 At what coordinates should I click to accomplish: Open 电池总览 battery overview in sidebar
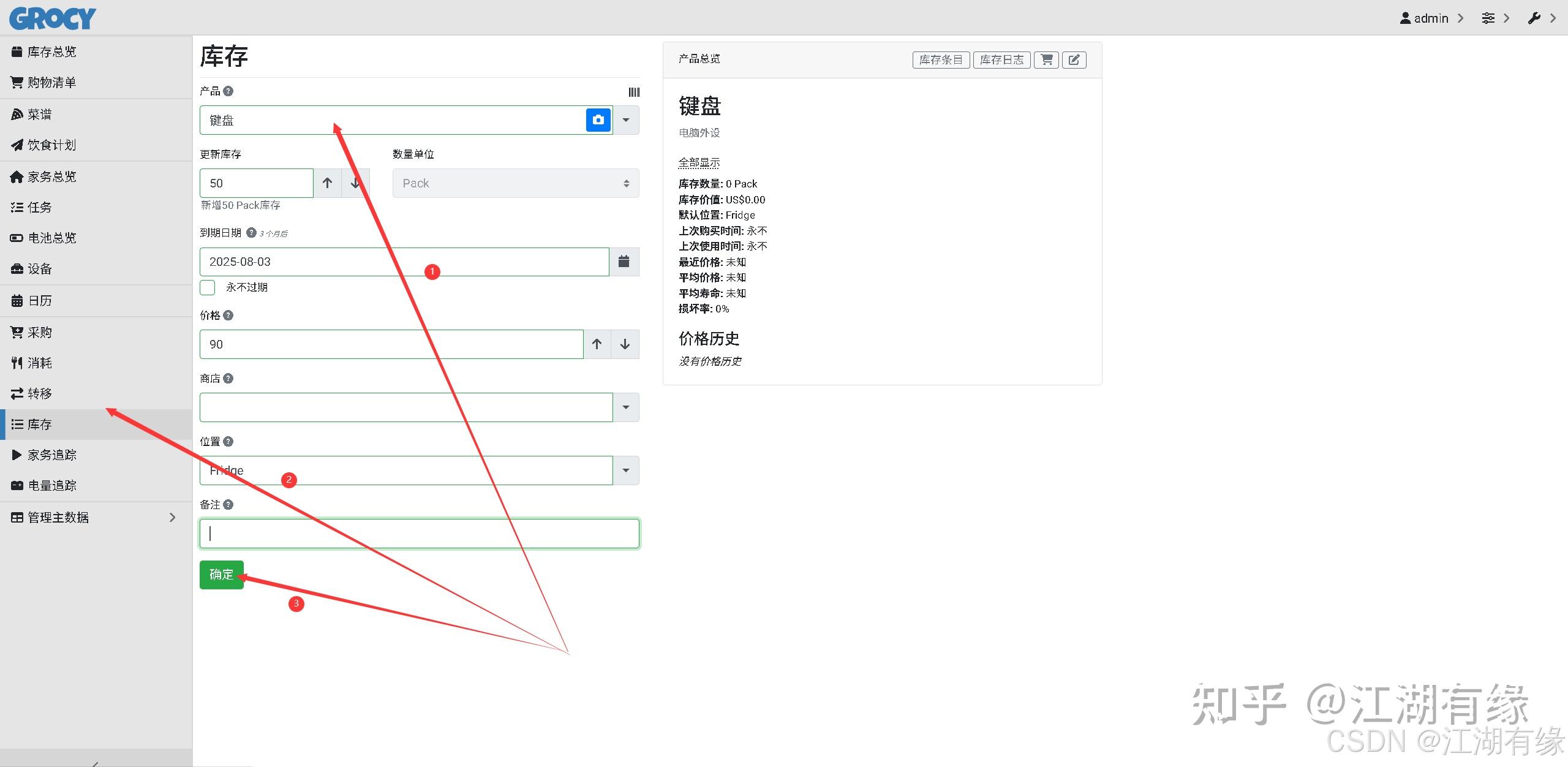pyautogui.click(x=53, y=238)
